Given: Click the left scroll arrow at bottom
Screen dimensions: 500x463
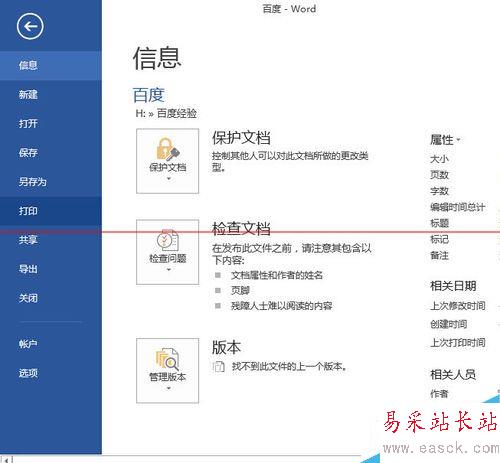Looking at the screenshot, I should point(6,459).
